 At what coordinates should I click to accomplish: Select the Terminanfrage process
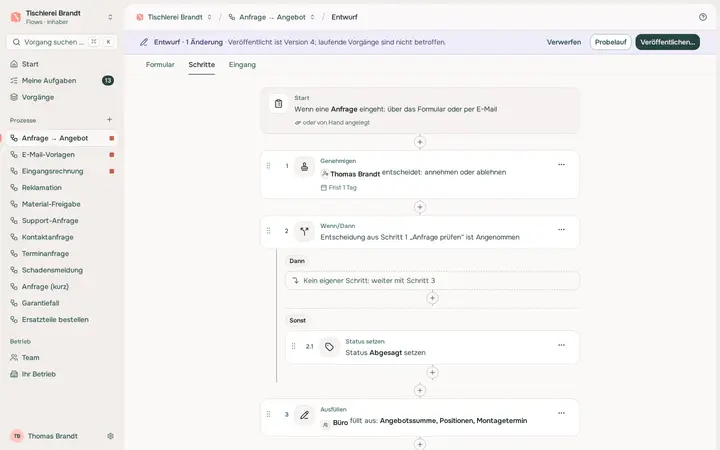point(62,254)
